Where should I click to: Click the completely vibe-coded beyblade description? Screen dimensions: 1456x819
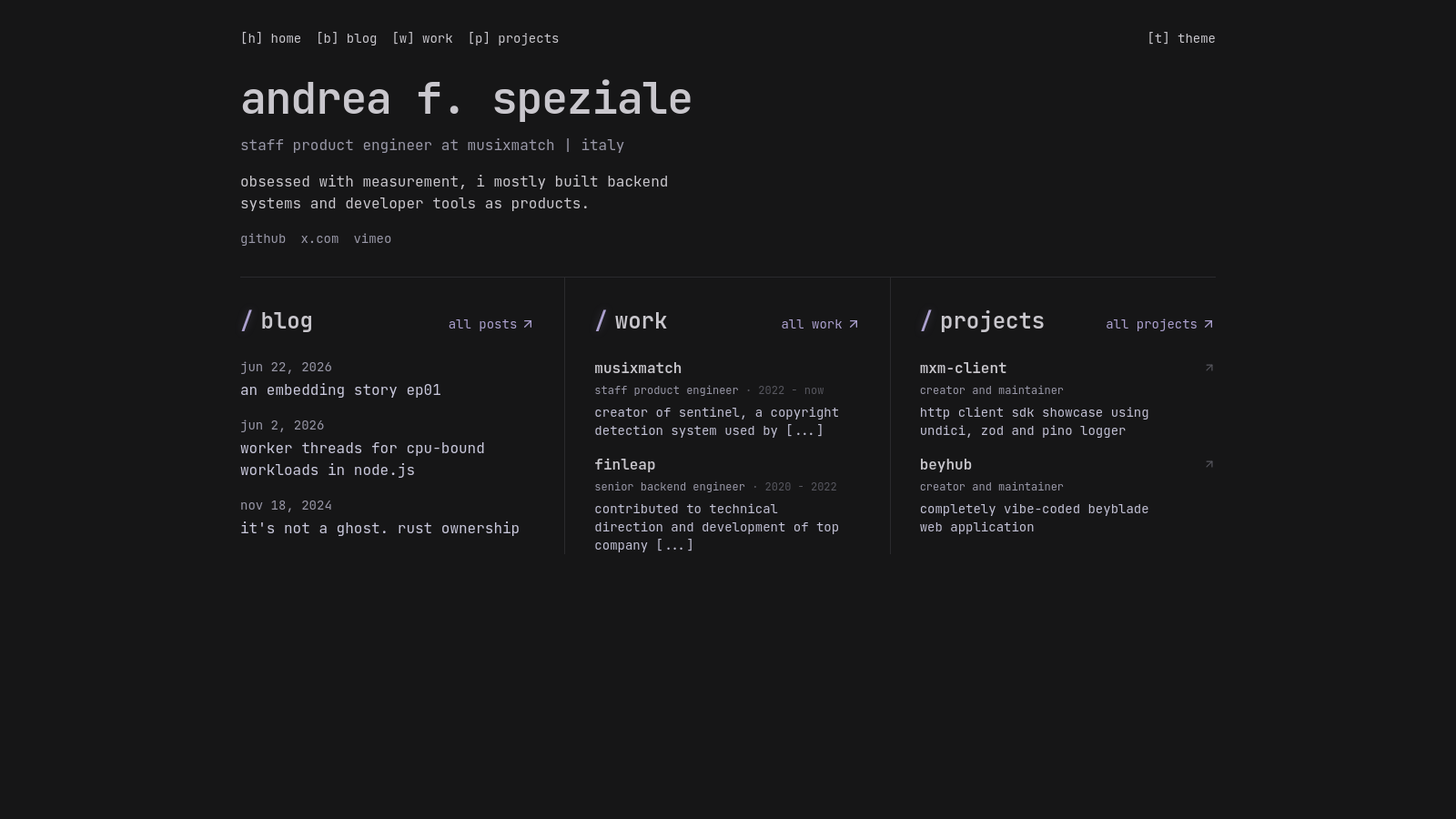click(x=1035, y=519)
